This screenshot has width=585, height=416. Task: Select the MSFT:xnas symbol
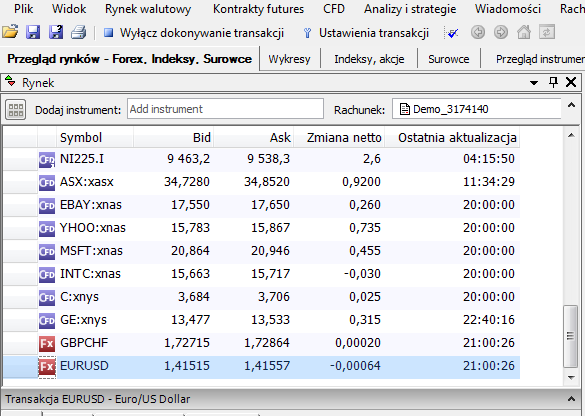(x=91, y=251)
